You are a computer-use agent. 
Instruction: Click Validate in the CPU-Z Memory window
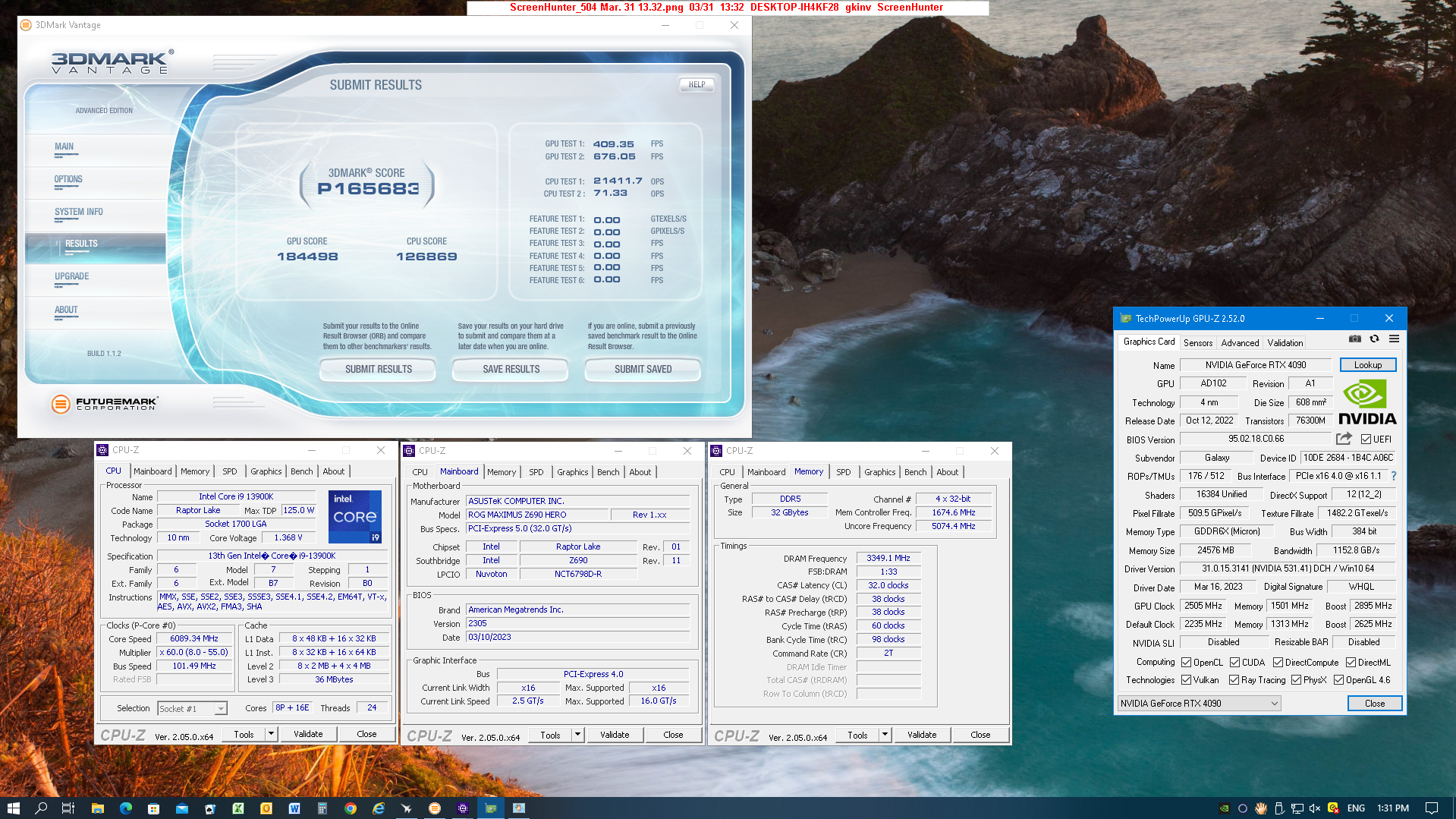(922, 735)
